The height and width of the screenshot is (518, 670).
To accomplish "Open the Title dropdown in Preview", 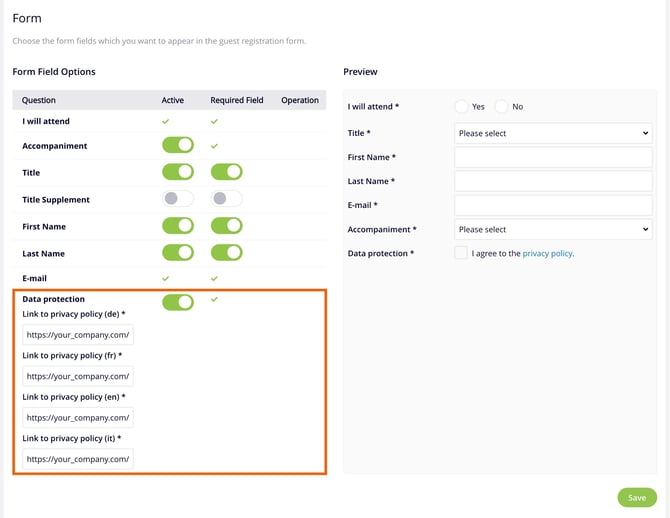I will point(552,133).
